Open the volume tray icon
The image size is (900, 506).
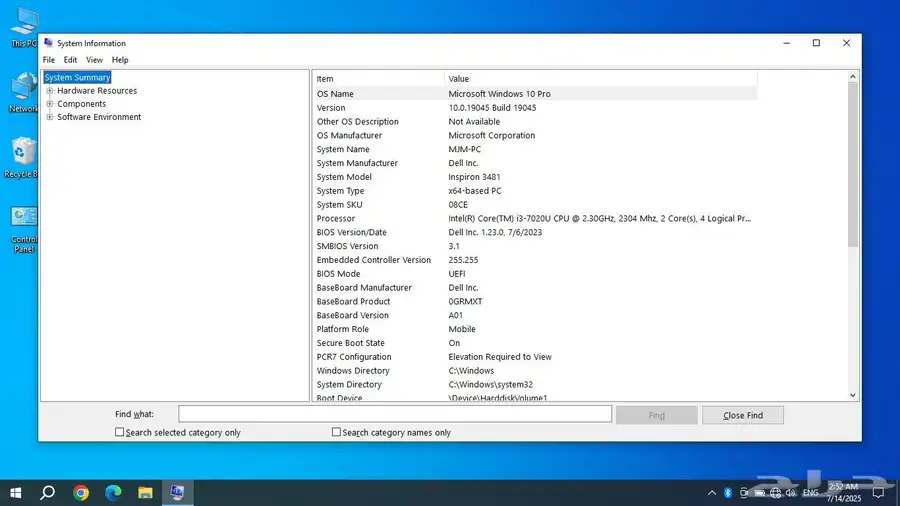click(x=791, y=493)
